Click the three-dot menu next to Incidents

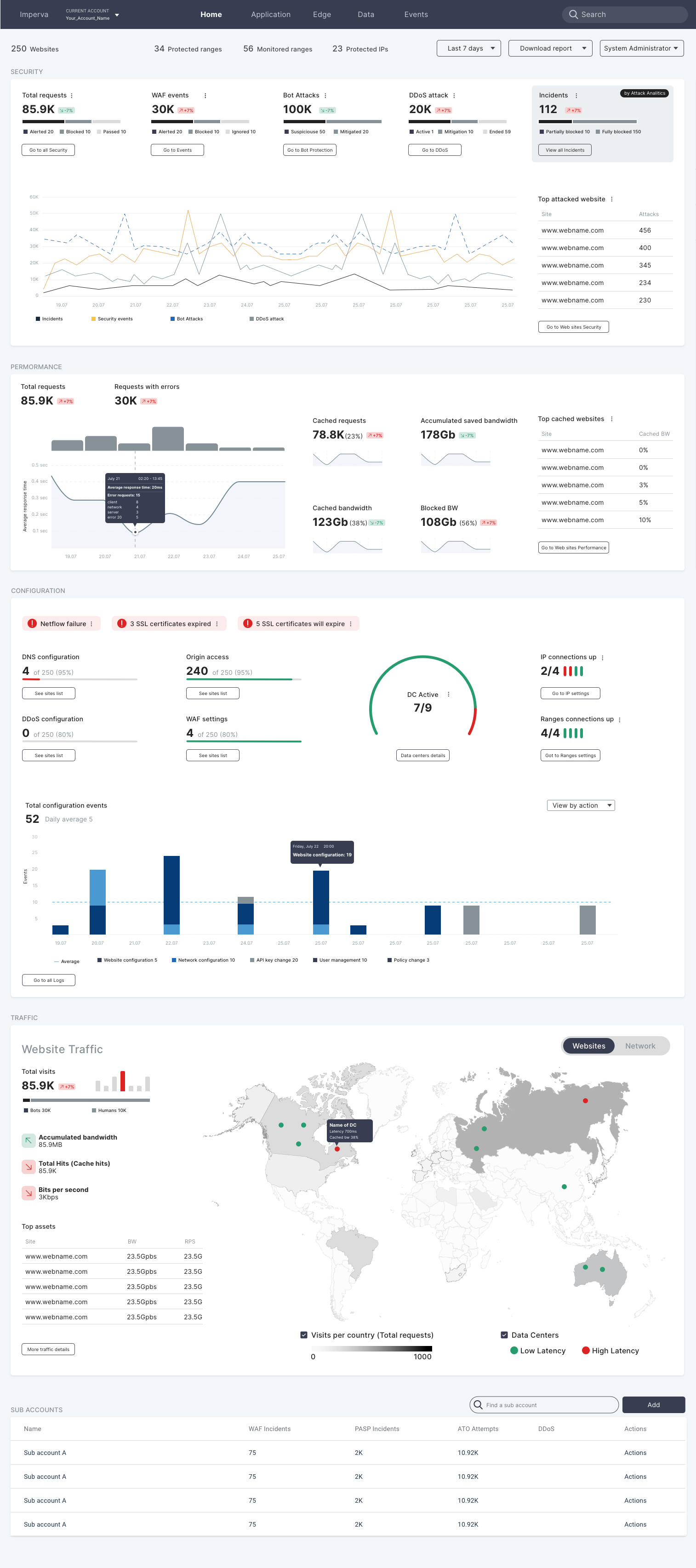tap(576, 96)
